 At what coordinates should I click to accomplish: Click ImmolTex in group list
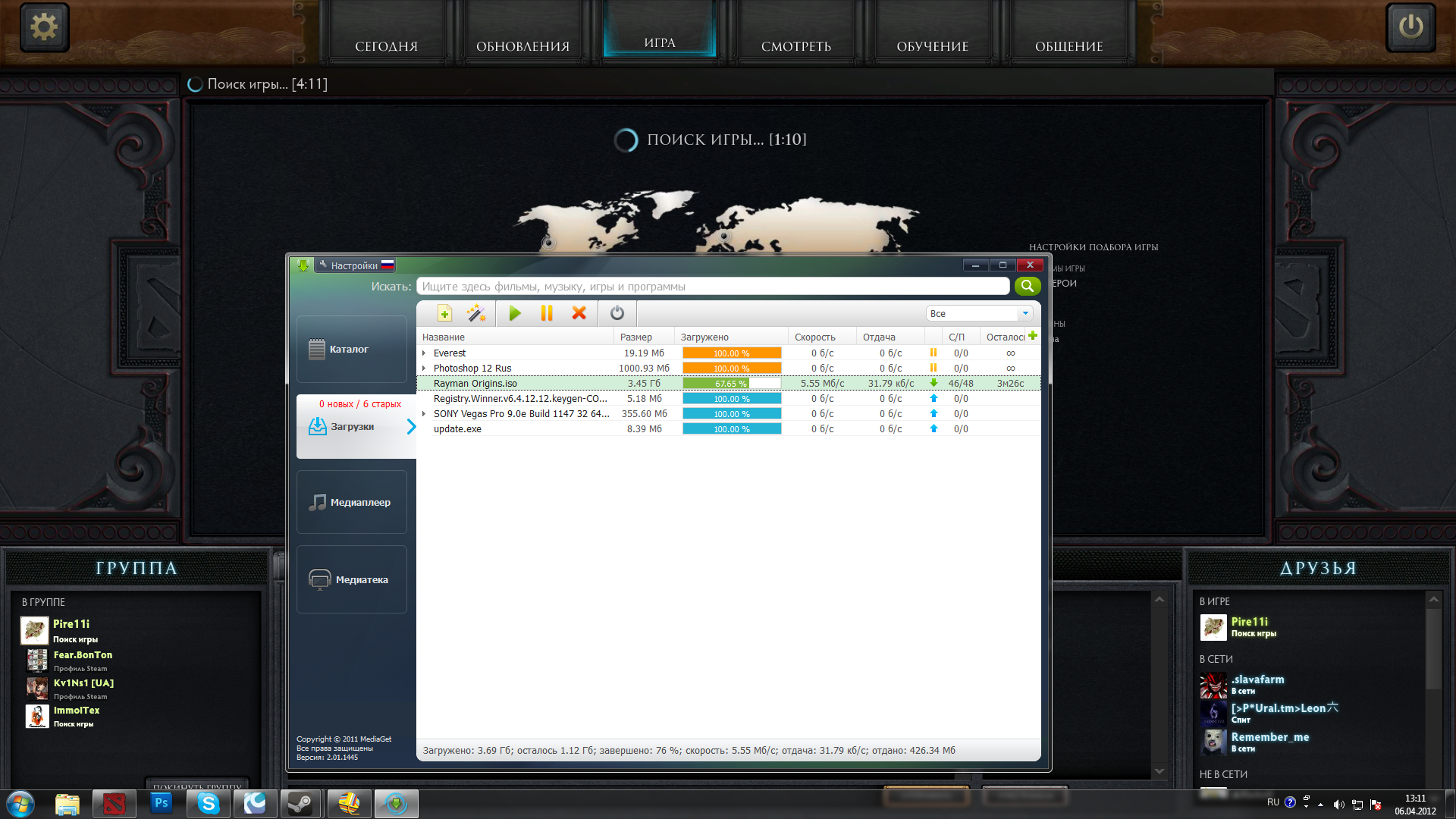pyautogui.click(x=77, y=711)
